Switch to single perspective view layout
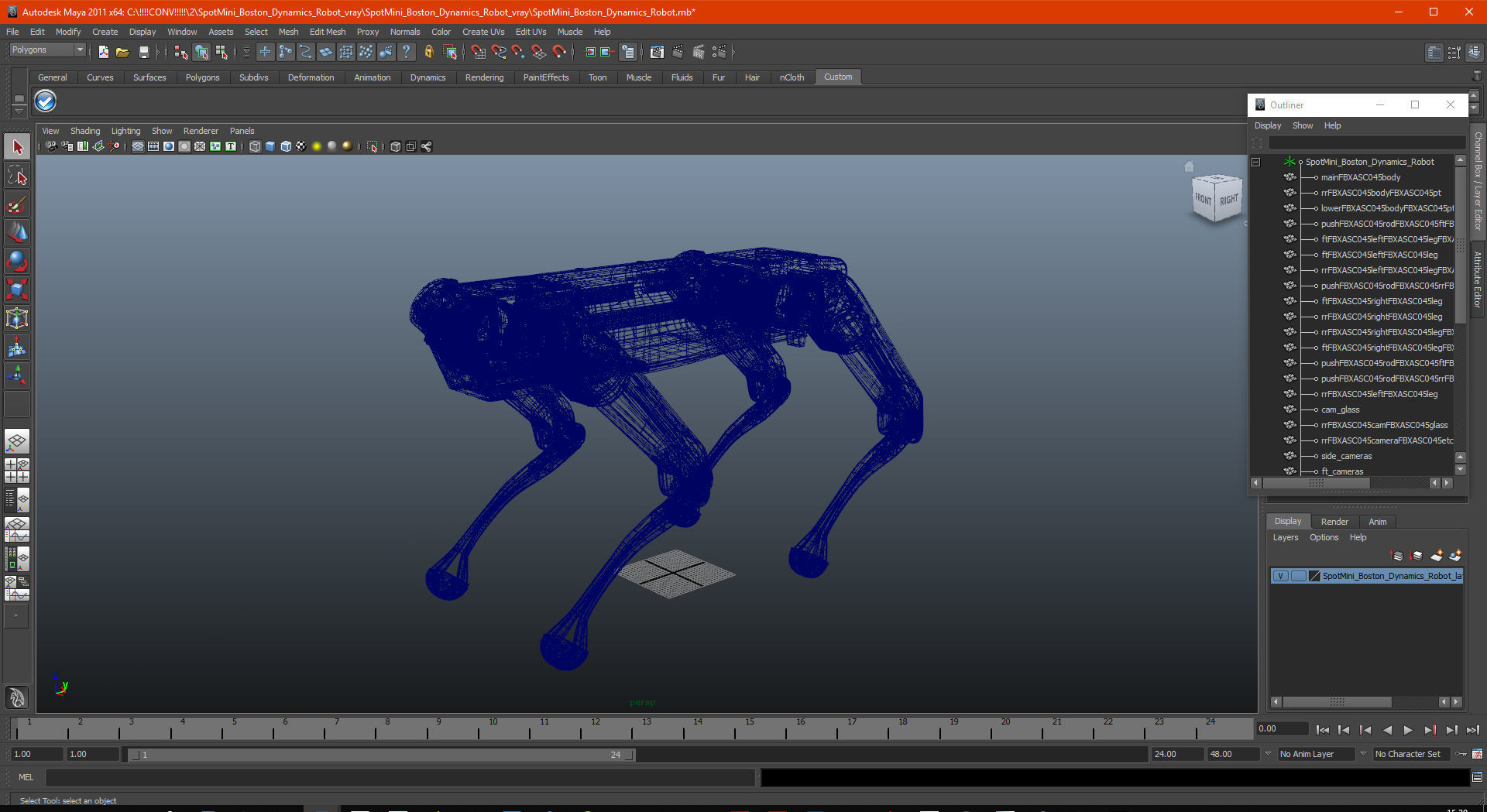 pyautogui.click(x=17, y=442)
